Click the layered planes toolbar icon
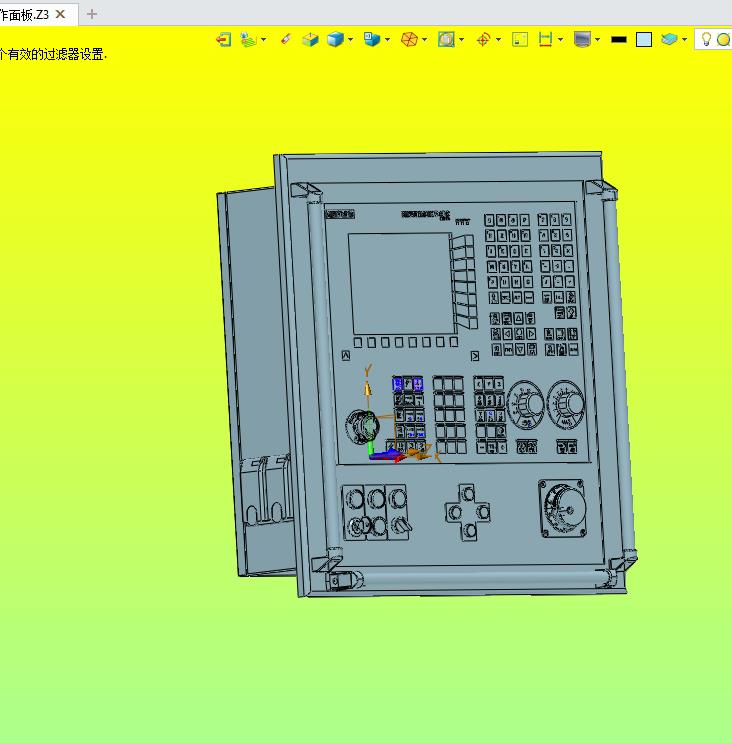This screenshot has width=732, height=743. [x=248, y=39]
